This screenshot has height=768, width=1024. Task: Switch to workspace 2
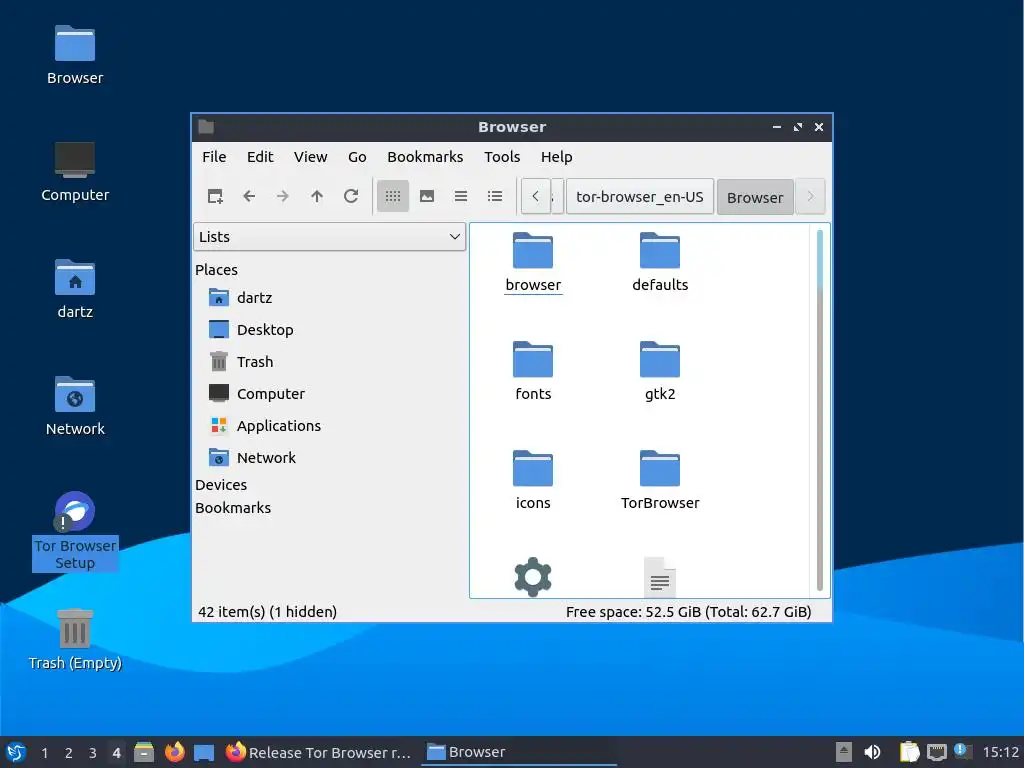pos(69,753)
